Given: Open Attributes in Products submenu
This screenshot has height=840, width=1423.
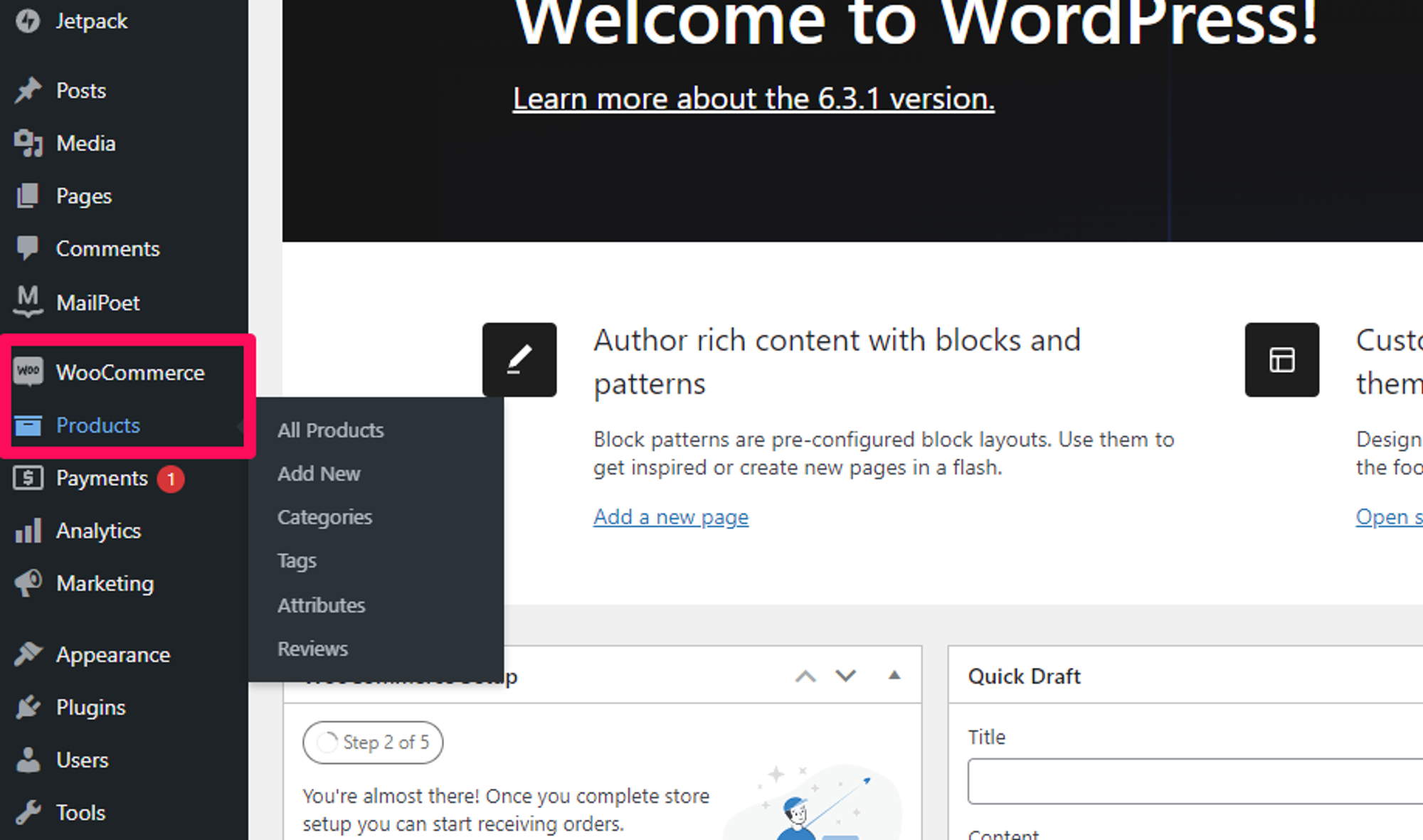Looking at the screenshot, I should [321, 605].
